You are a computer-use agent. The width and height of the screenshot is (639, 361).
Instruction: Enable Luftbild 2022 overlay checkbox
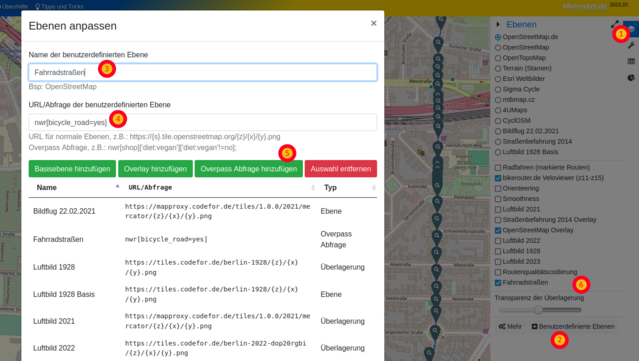point(498,241)
